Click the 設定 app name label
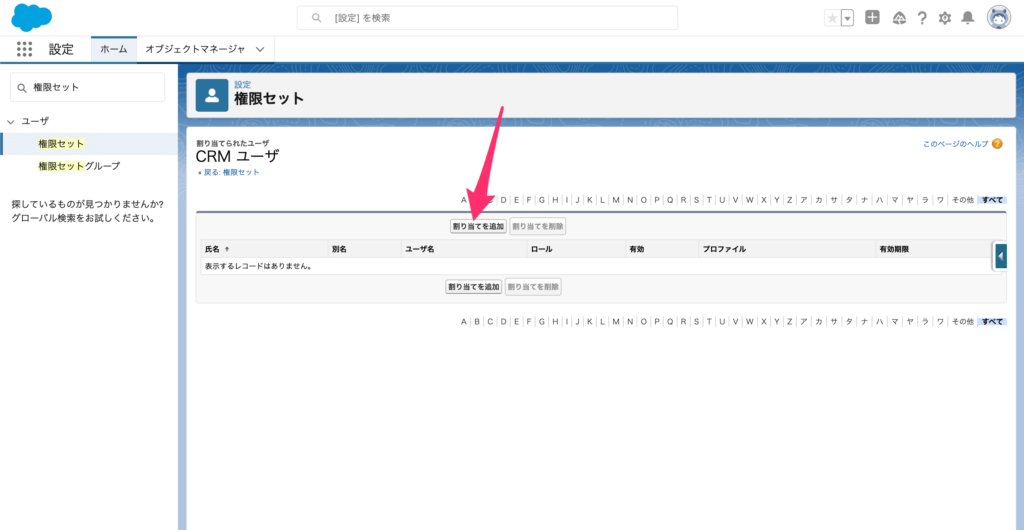The width and height of the screenshot is (1024, 530). 61,50
